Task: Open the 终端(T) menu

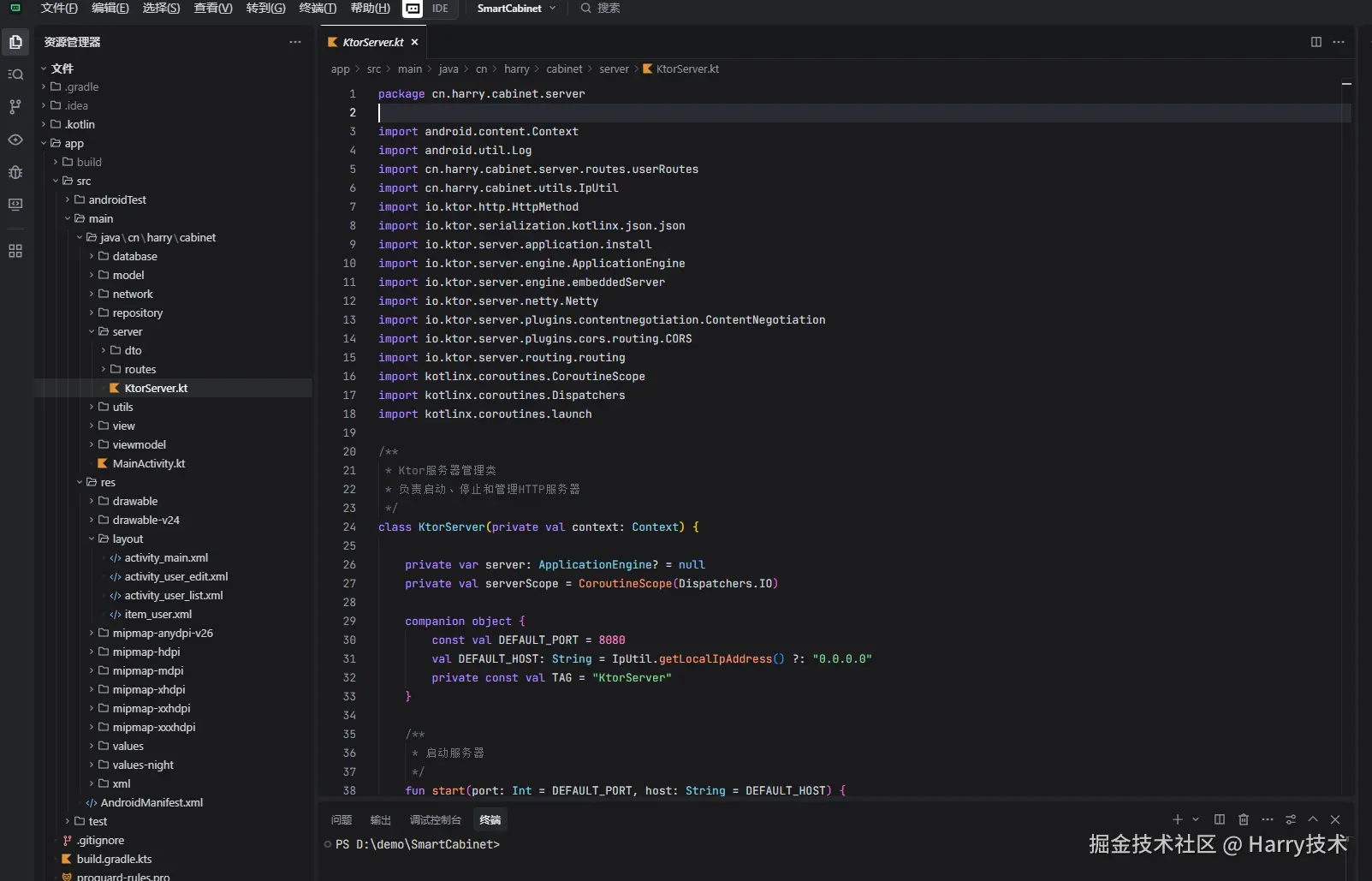Action: 318,9
